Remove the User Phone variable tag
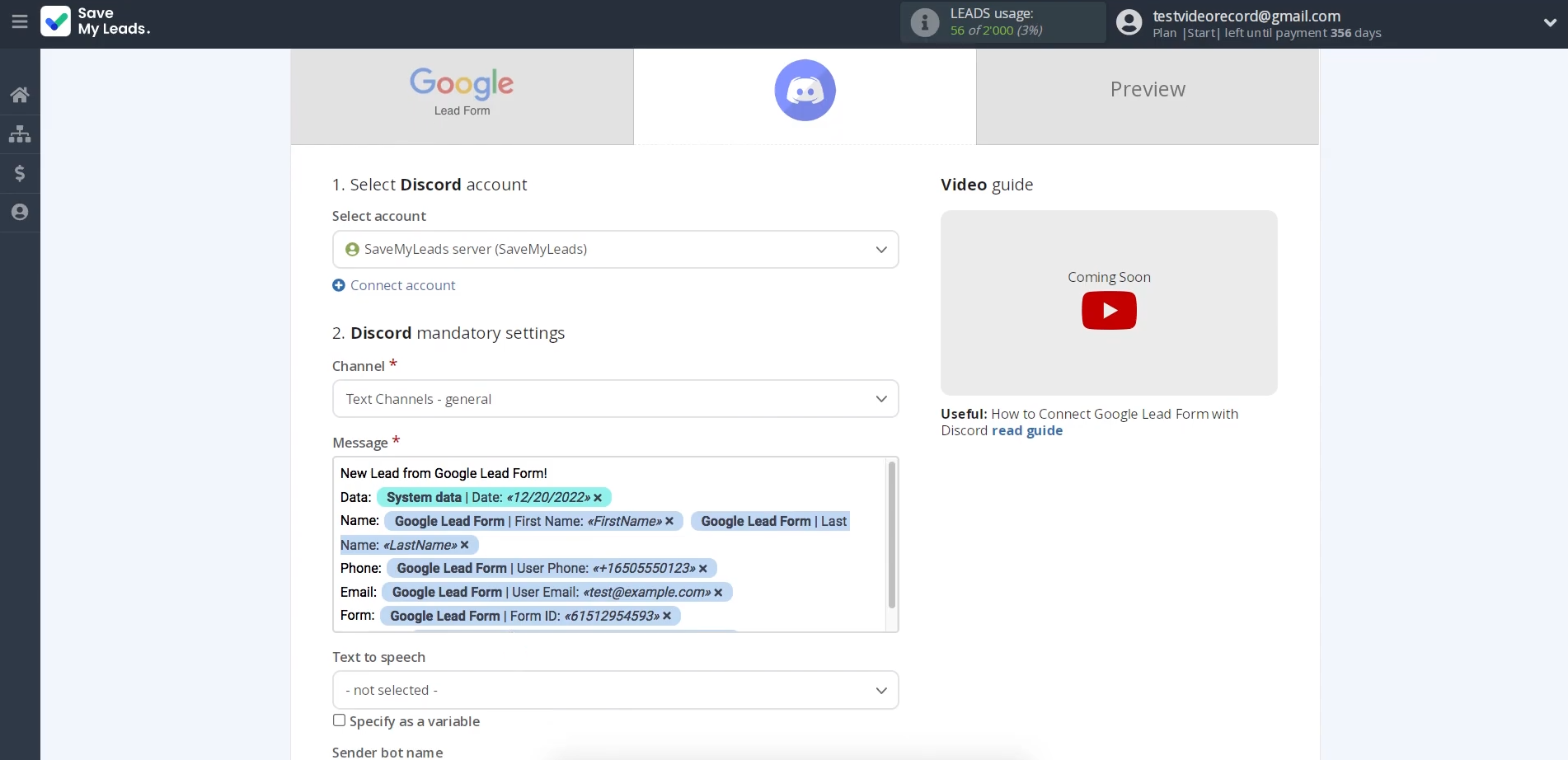The width and height of the screenshot is (1568, 760). coord(703,569)
